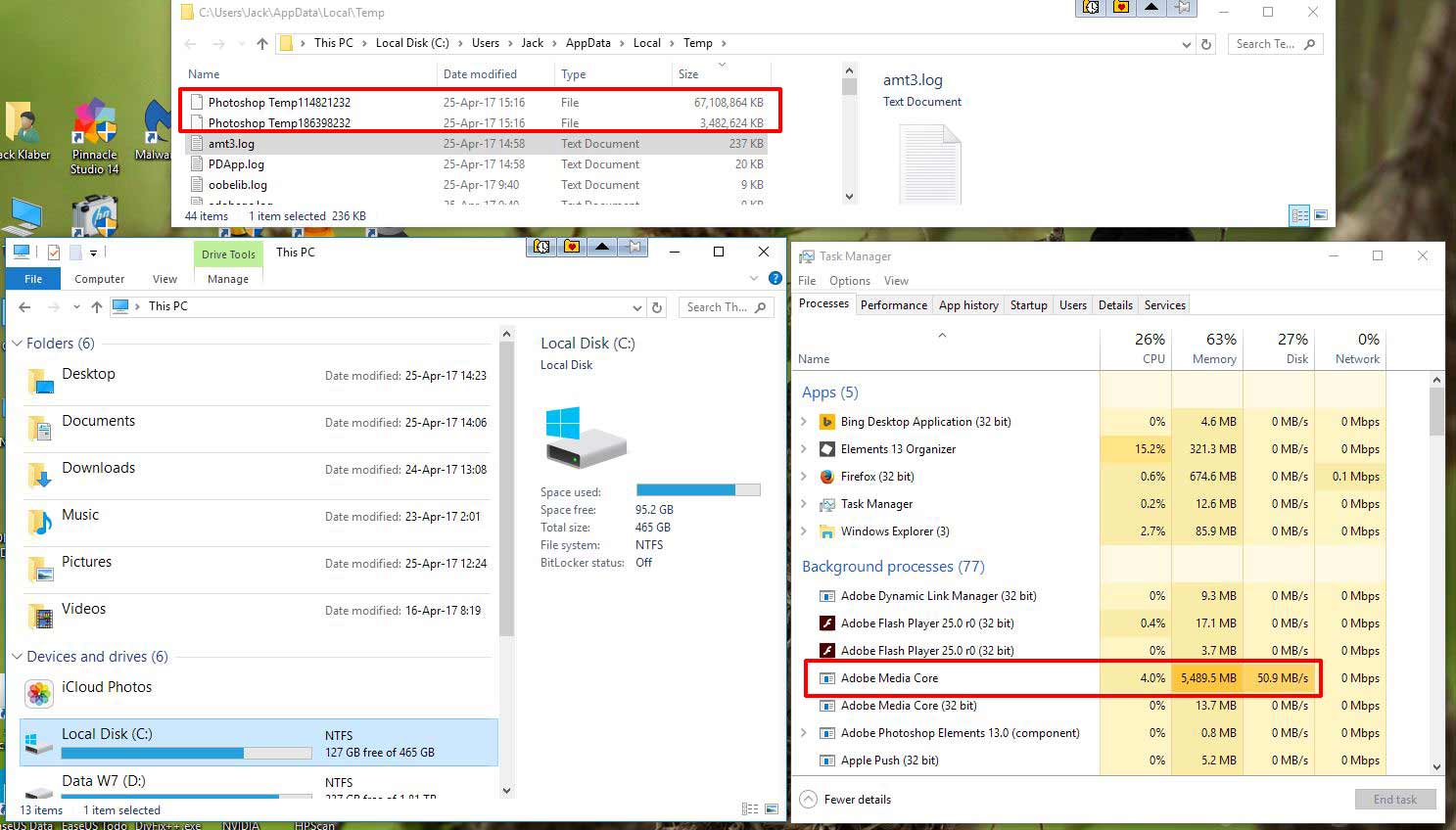Viewport: 1456px width, 830px height.
Task: Select Local Disk (C:) drive
Action: click(258, 743)
